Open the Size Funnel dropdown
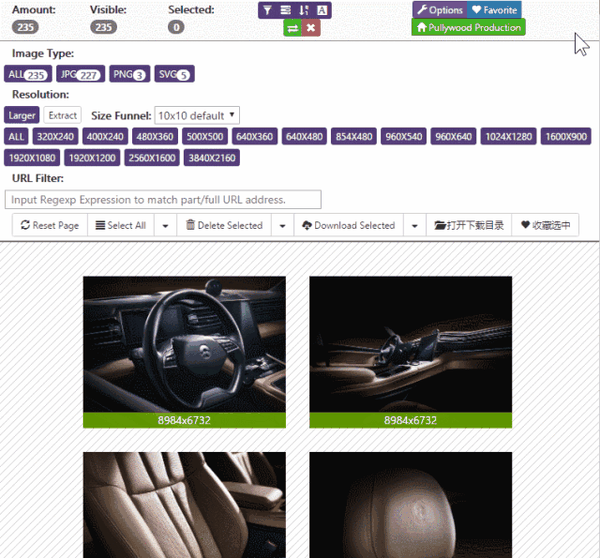 (x=197, y=115)
